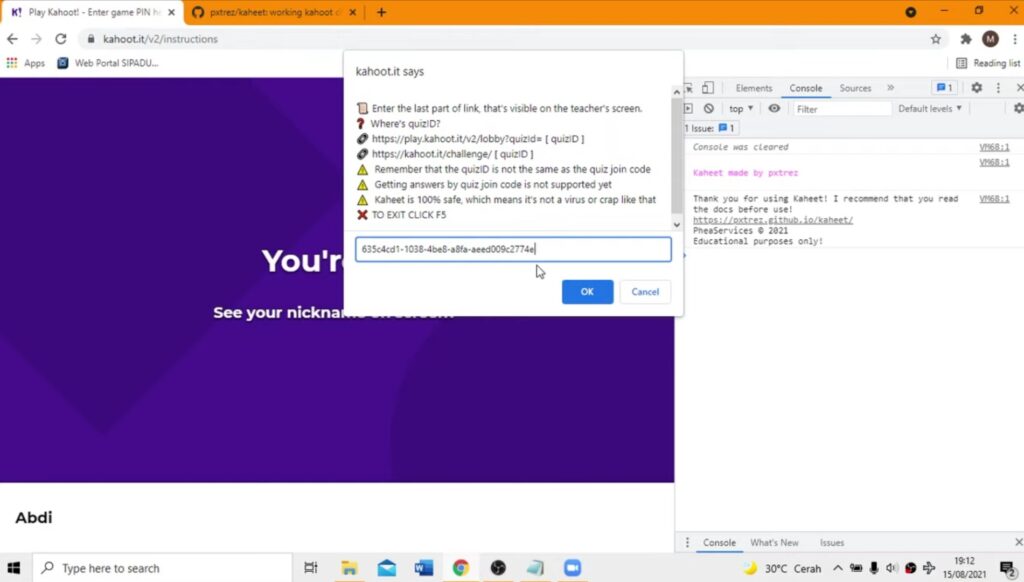Close the pxtrez/kaheet GitHub tab
Screen dimensions: 1024x582
click(353, 12)
